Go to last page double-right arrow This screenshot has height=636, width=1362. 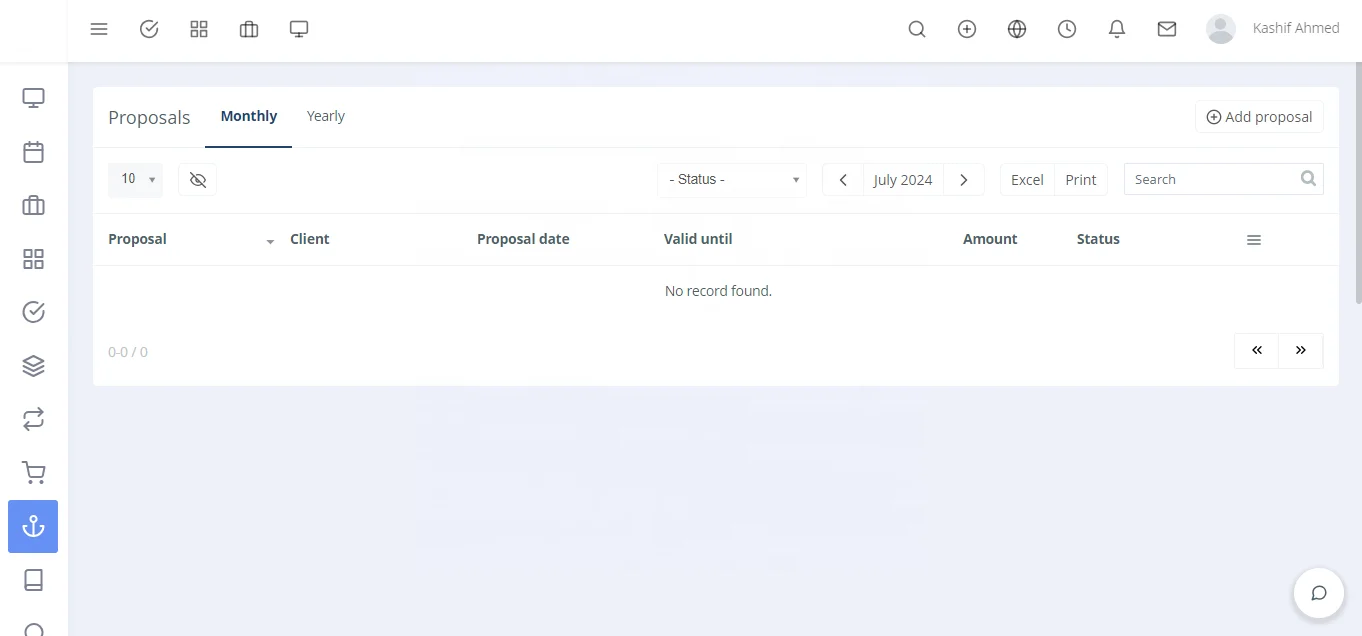(1301, 351)
